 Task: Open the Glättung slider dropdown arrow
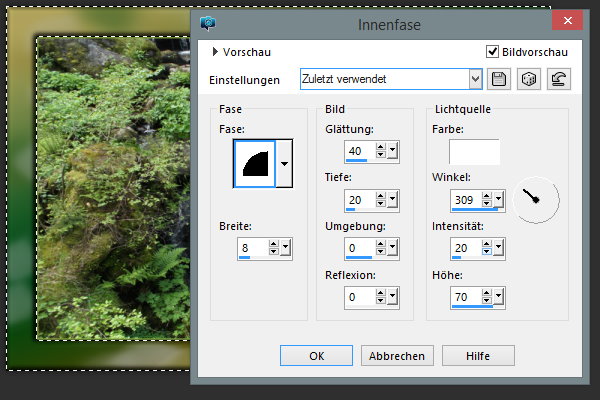pos(392,149)
